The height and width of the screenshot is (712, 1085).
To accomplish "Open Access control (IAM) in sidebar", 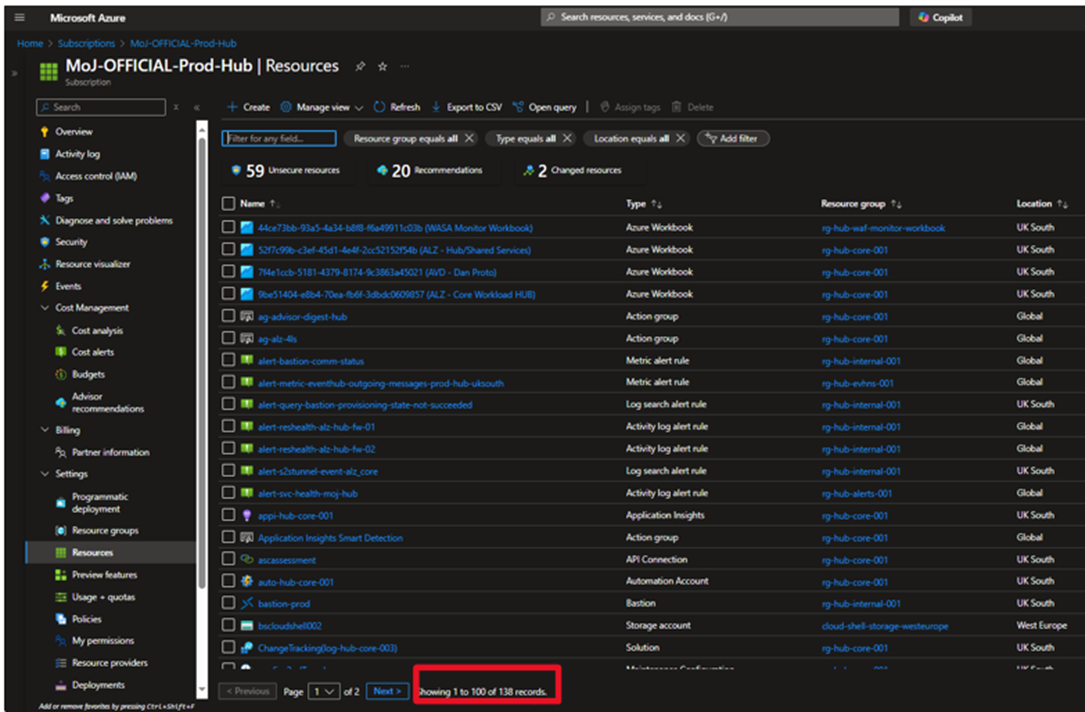I will (96, 176).
